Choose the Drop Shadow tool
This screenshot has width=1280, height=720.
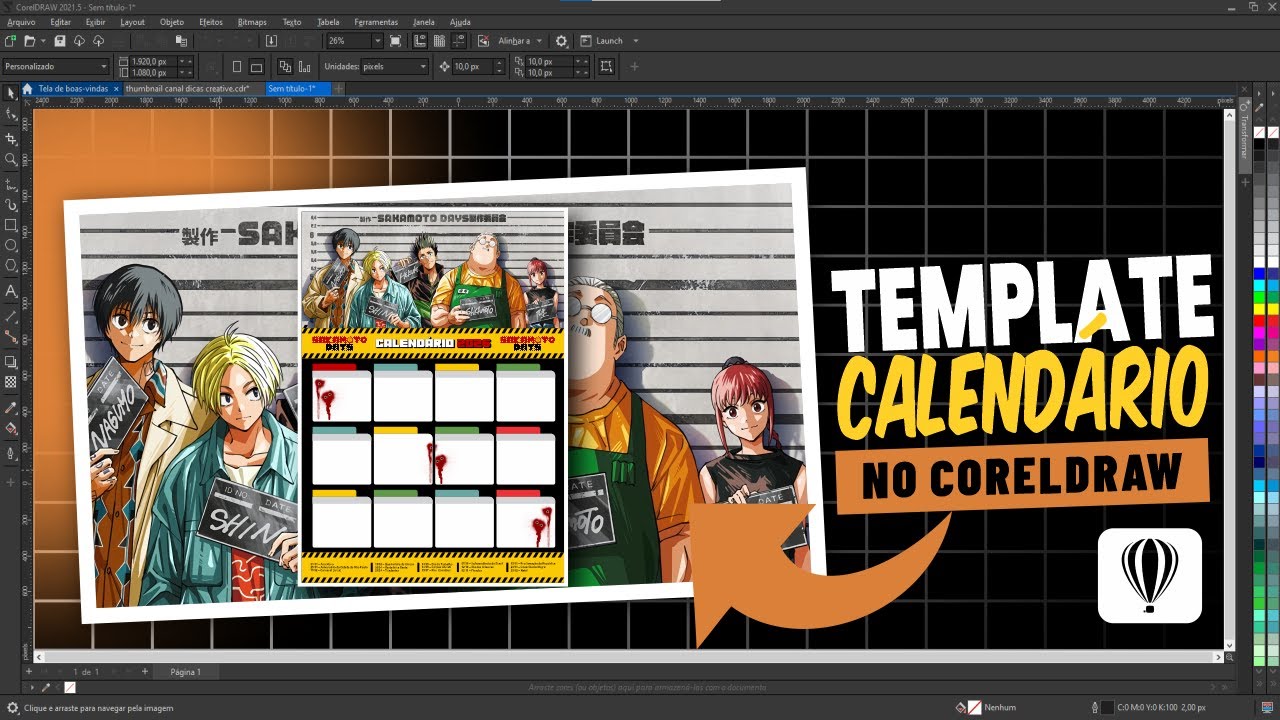[x=11, y=361]
